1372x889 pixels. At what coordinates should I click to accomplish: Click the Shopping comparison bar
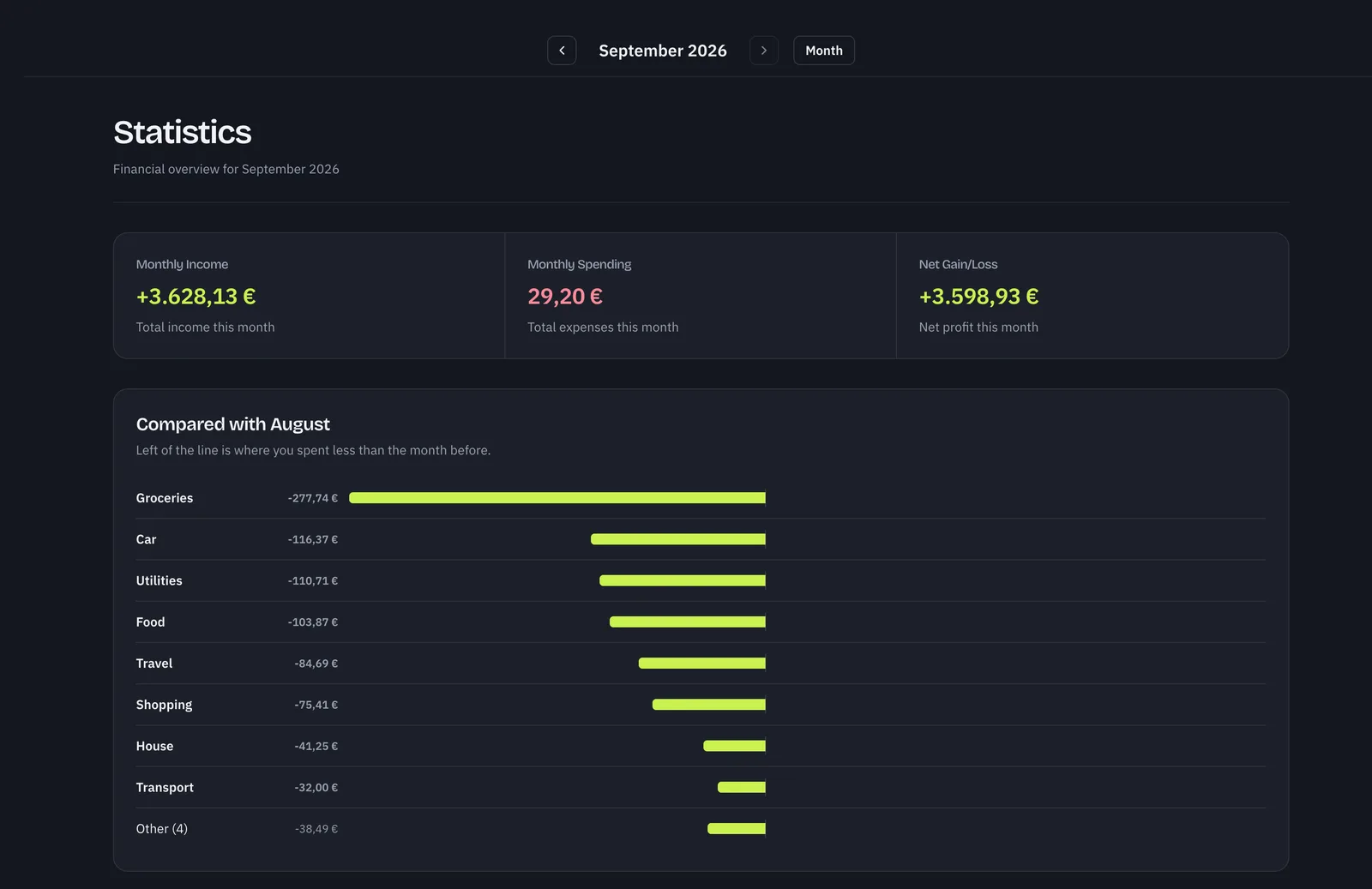[x=709, y=705]
